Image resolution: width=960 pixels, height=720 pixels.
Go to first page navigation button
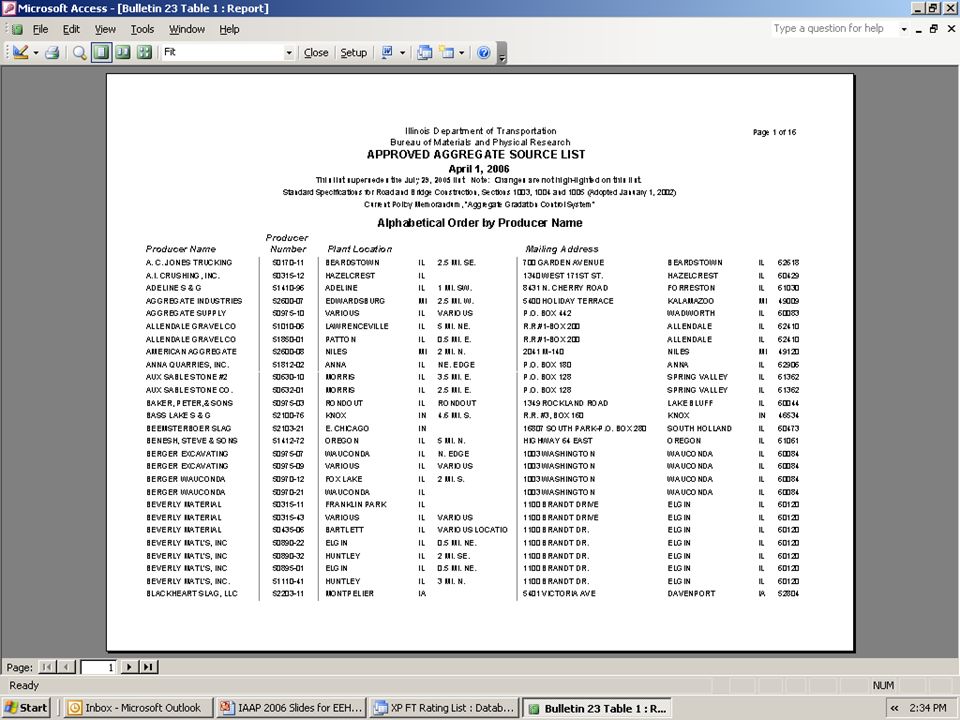tap(47, 667)
